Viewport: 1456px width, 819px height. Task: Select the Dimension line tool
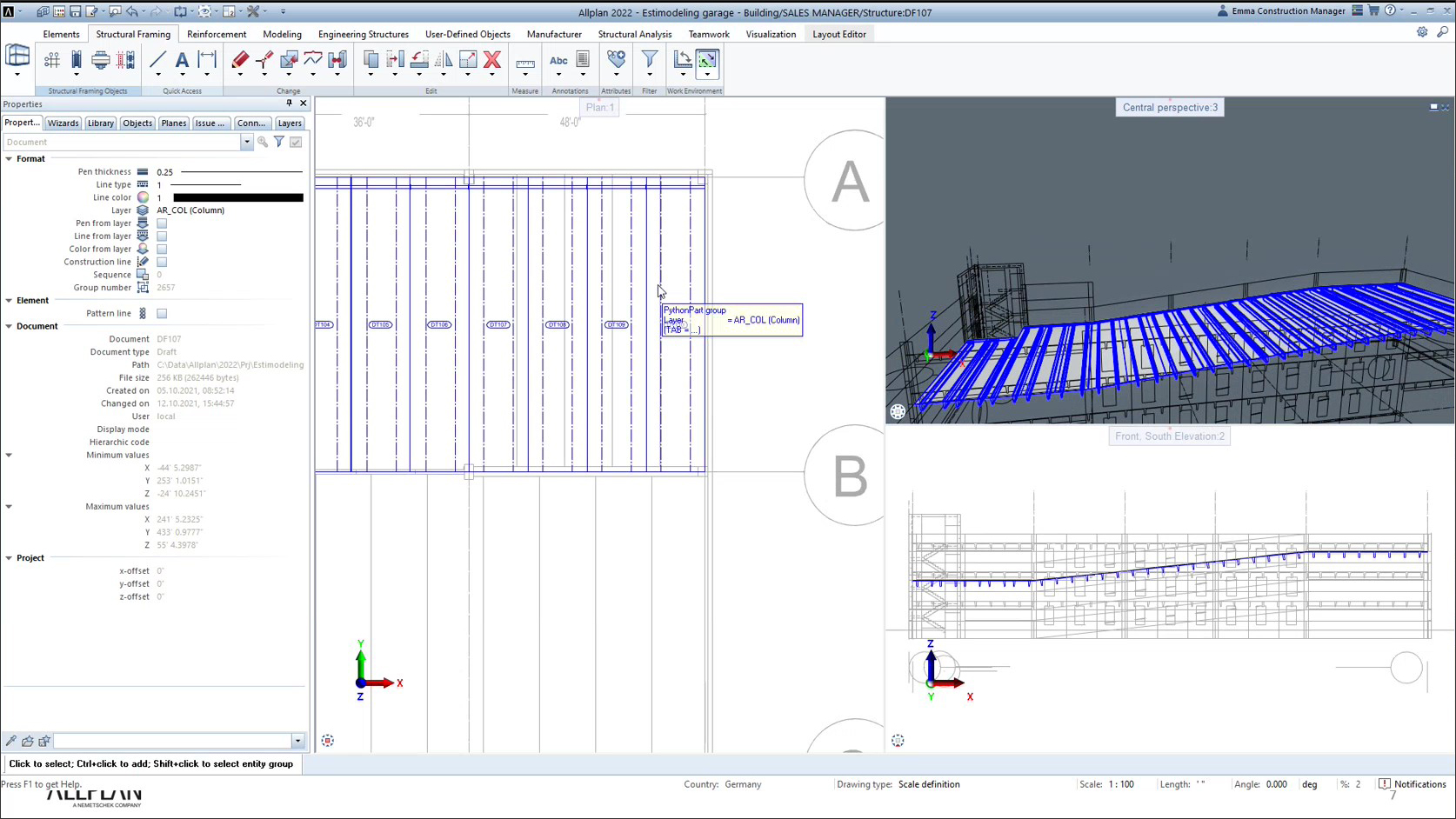(207, 59)
